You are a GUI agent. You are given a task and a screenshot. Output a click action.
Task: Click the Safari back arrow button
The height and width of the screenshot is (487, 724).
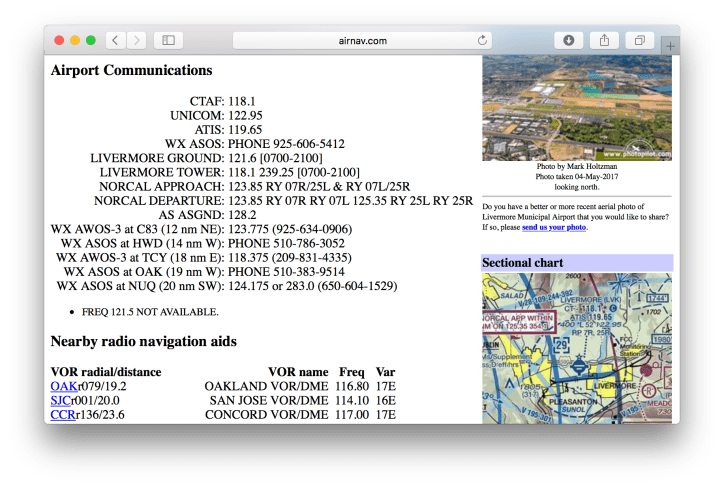(116, 41)
